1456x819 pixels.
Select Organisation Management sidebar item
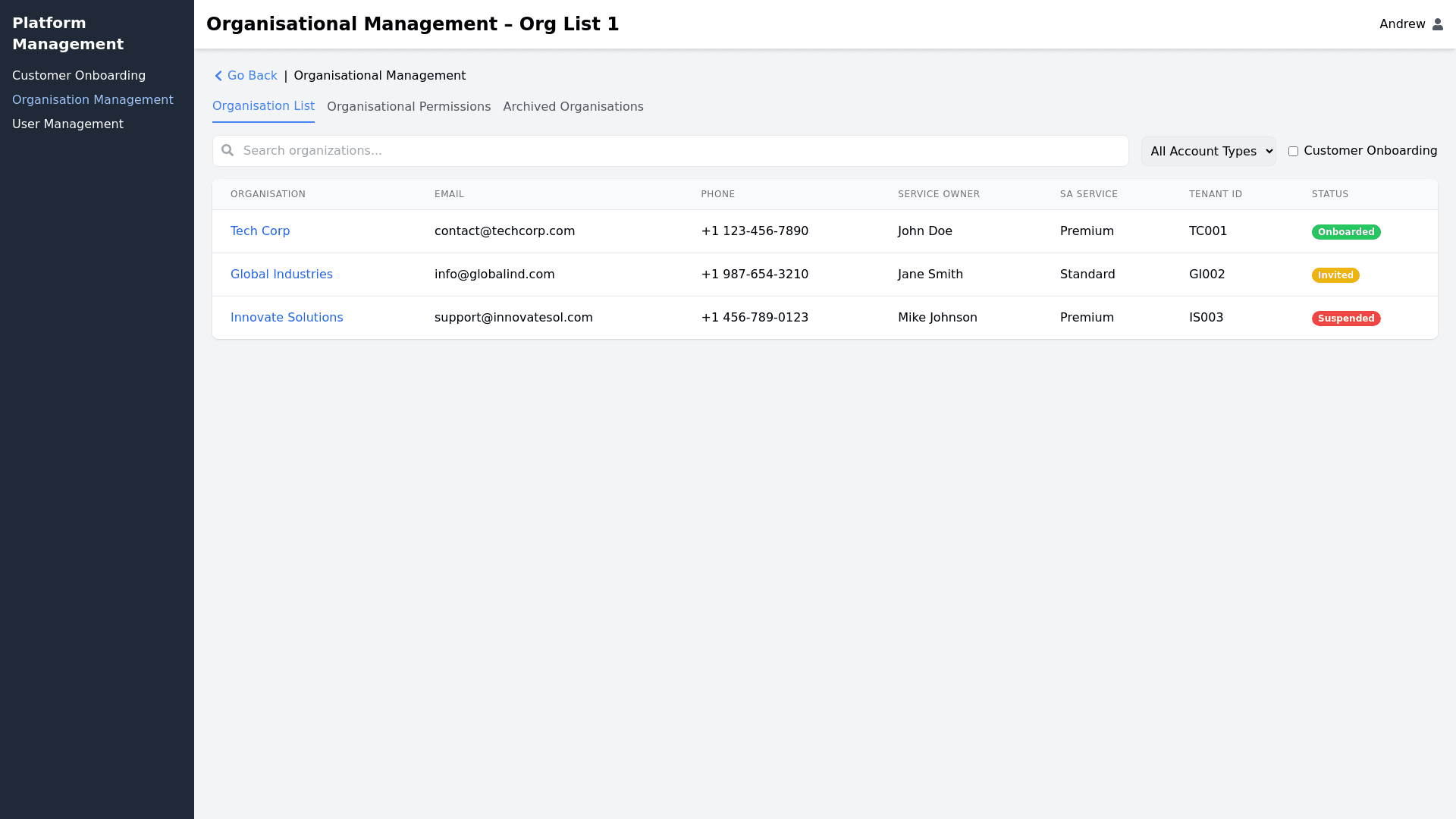pos(93,100)
